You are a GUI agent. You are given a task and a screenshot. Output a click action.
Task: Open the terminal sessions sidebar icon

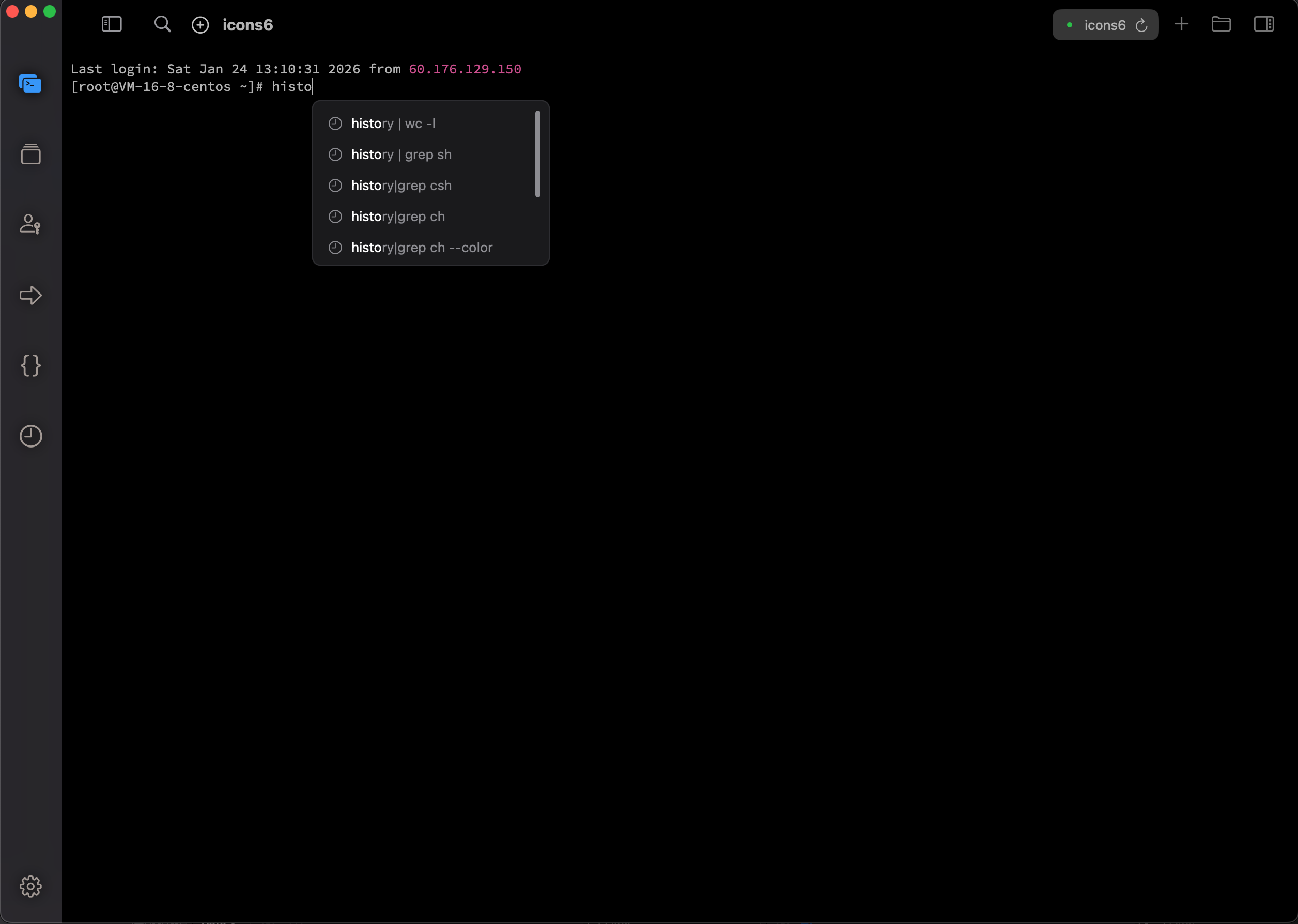30,84
